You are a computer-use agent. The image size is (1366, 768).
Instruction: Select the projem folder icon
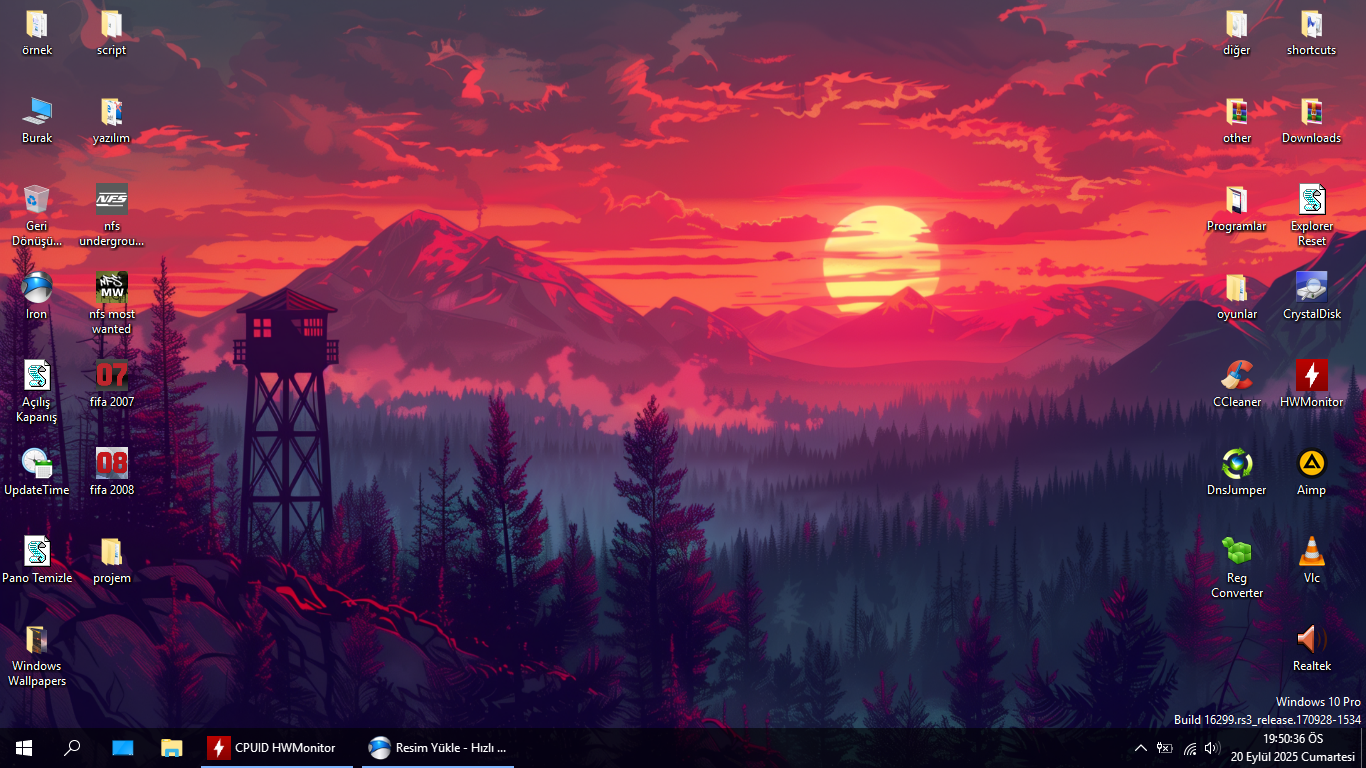click(x=111, y=552)
